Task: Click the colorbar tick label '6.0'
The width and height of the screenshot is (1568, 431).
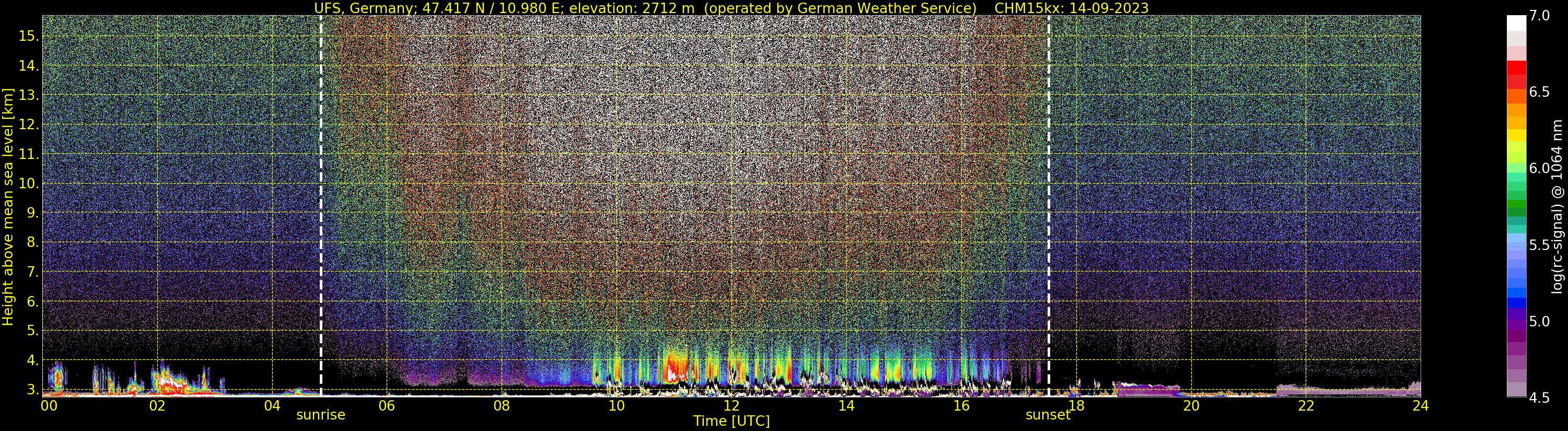Action: tap(1539, 168)
